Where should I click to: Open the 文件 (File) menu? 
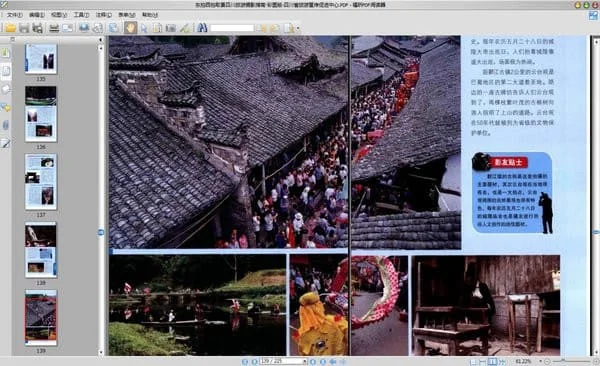15,15
